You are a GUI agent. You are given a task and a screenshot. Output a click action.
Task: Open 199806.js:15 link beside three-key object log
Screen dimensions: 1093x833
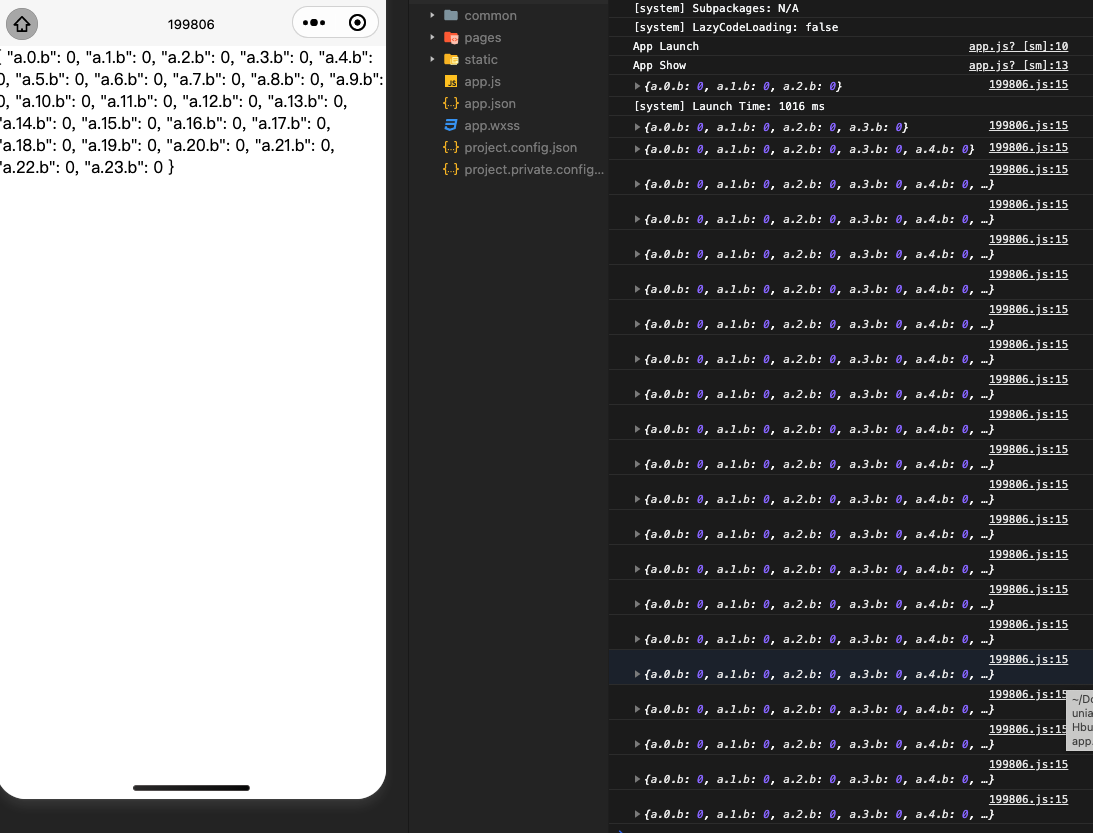pos(1028,85)
